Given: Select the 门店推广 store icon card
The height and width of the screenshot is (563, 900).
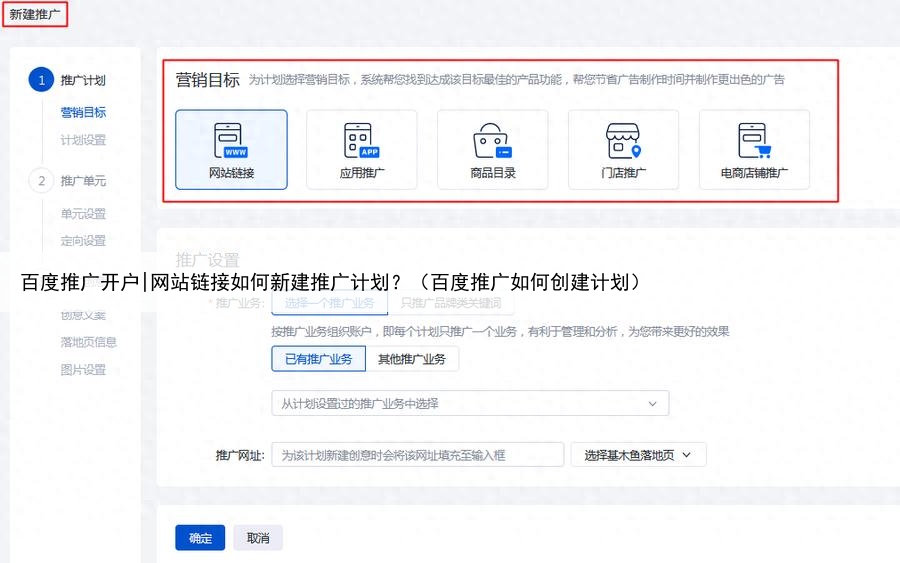Looking at the screenshot, I should point(623,150).
